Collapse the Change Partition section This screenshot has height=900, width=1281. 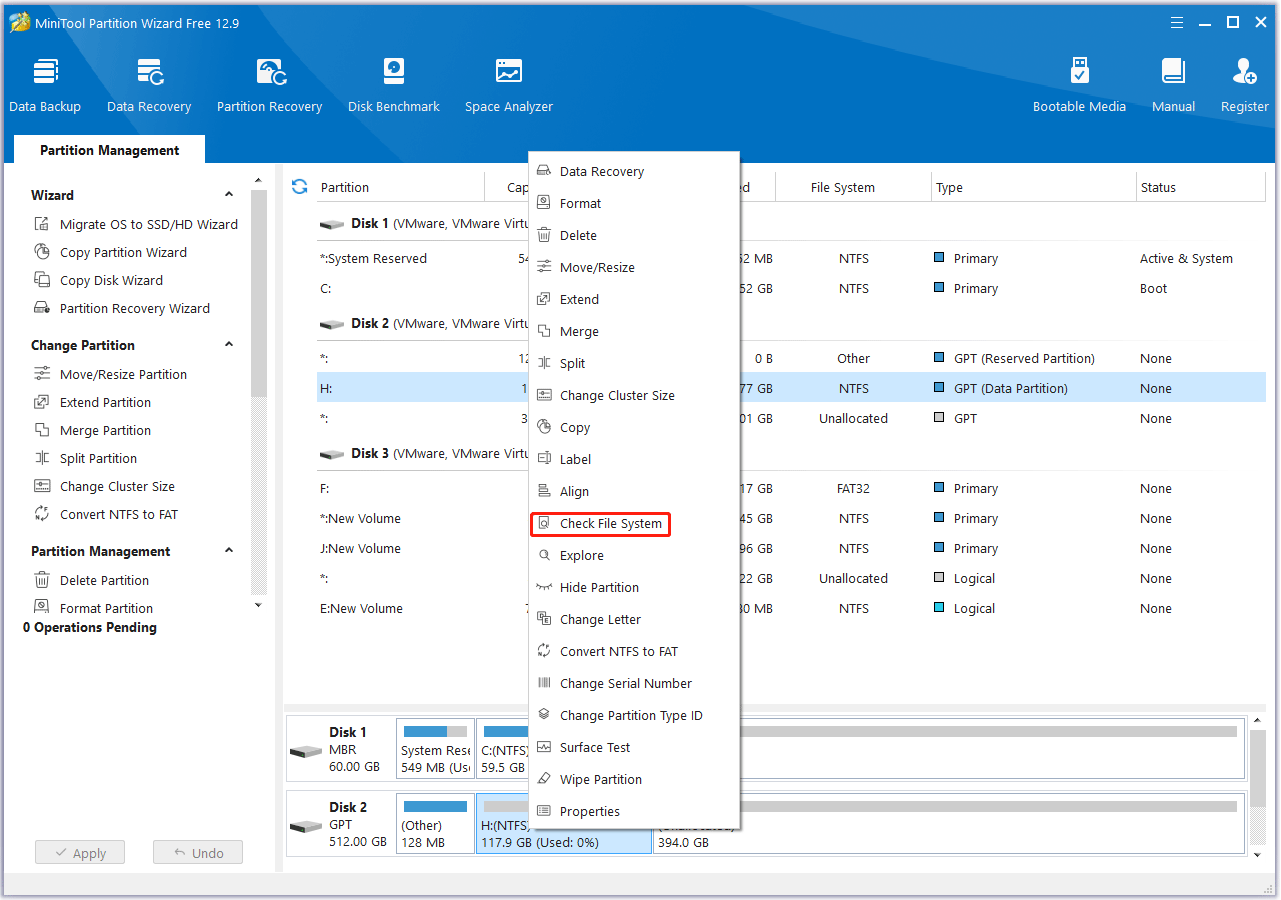[x=229, y=345]
